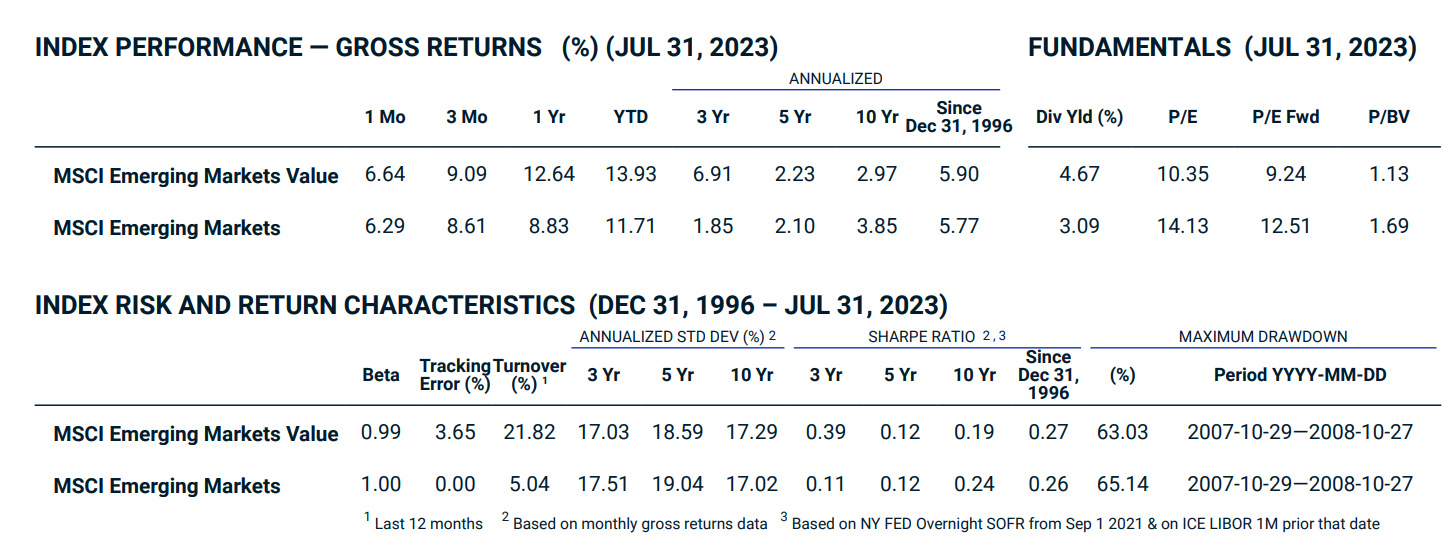This screenshot has width=1445, height=546.
Task: Click the 13.93 YTD return value
Action: pos(631,174)
